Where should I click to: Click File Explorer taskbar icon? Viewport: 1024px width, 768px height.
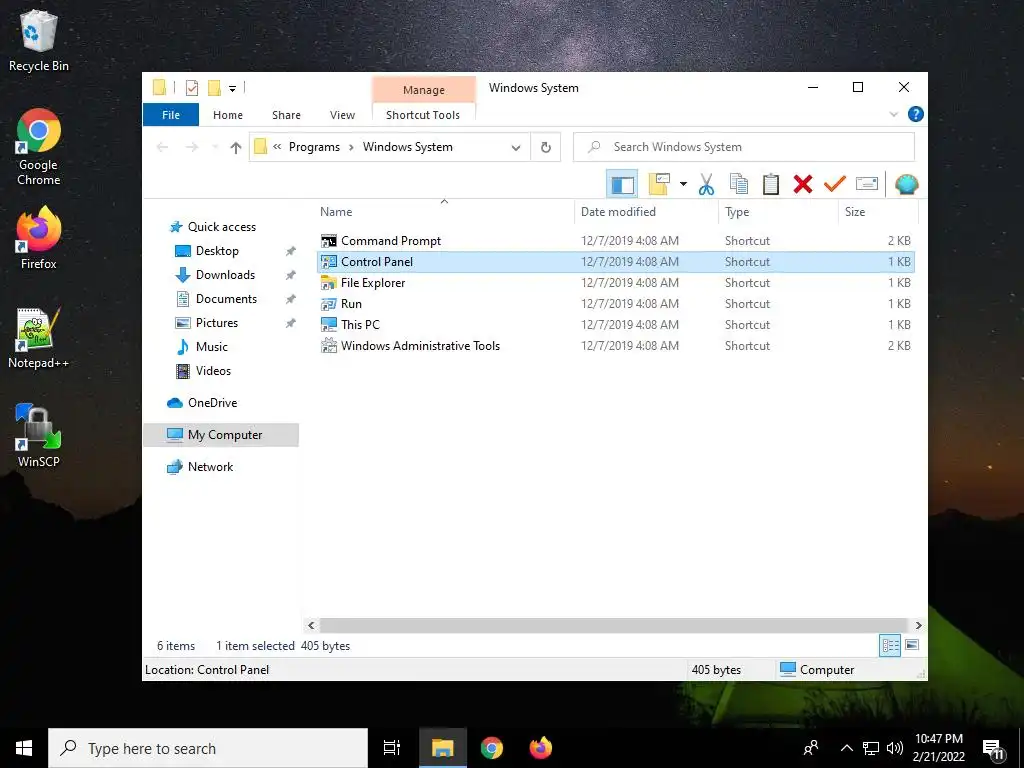[x=442, y=748]
